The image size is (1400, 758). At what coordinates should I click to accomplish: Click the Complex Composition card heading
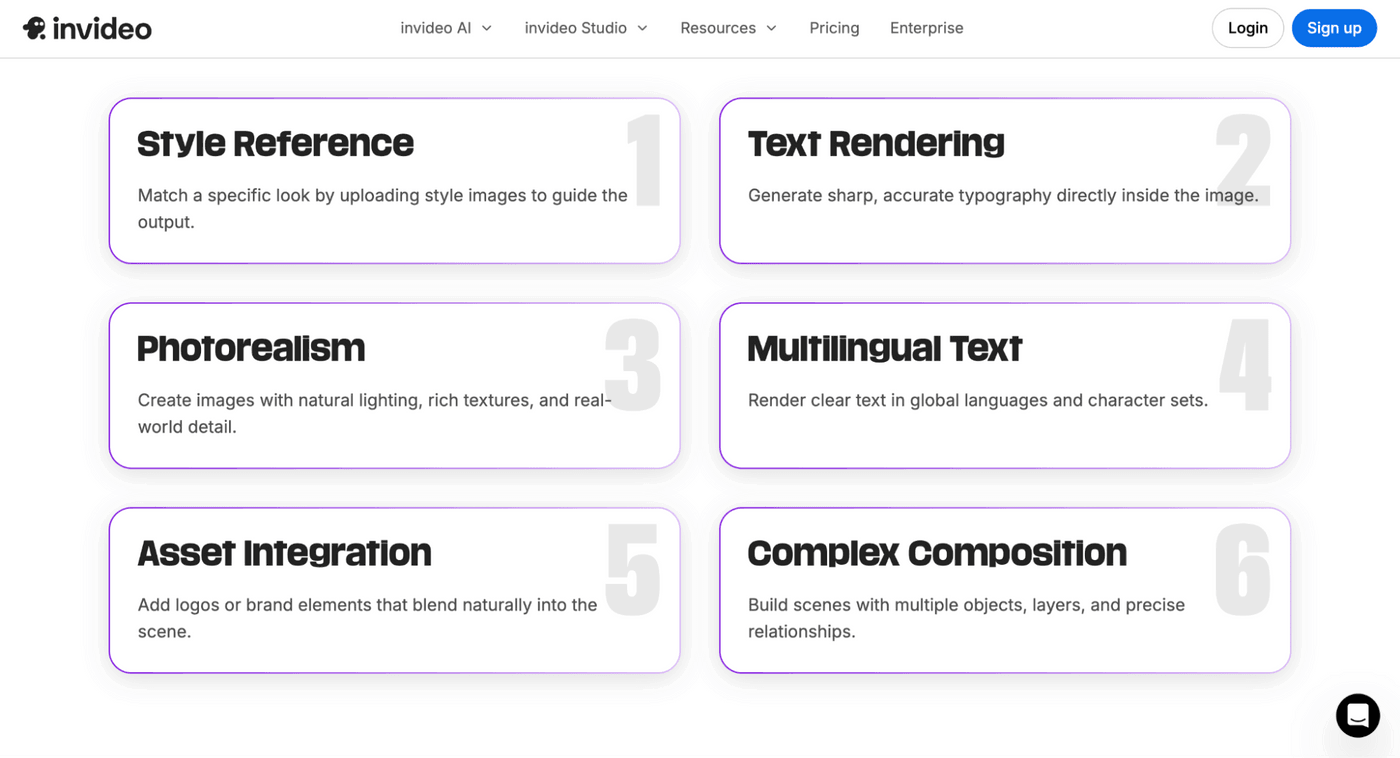[937, 553]
